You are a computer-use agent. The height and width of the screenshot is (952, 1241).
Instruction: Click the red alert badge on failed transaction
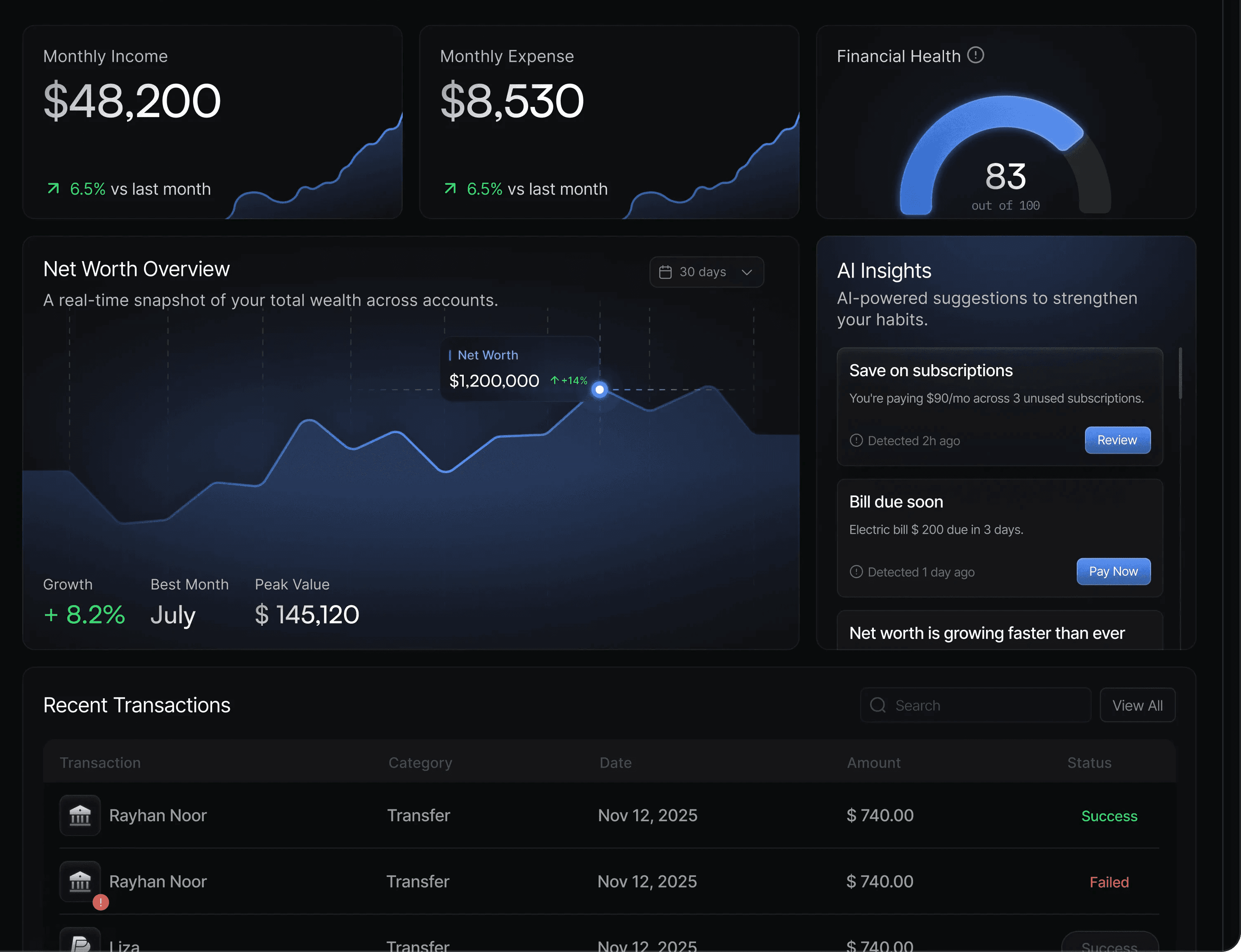[101, 902]
